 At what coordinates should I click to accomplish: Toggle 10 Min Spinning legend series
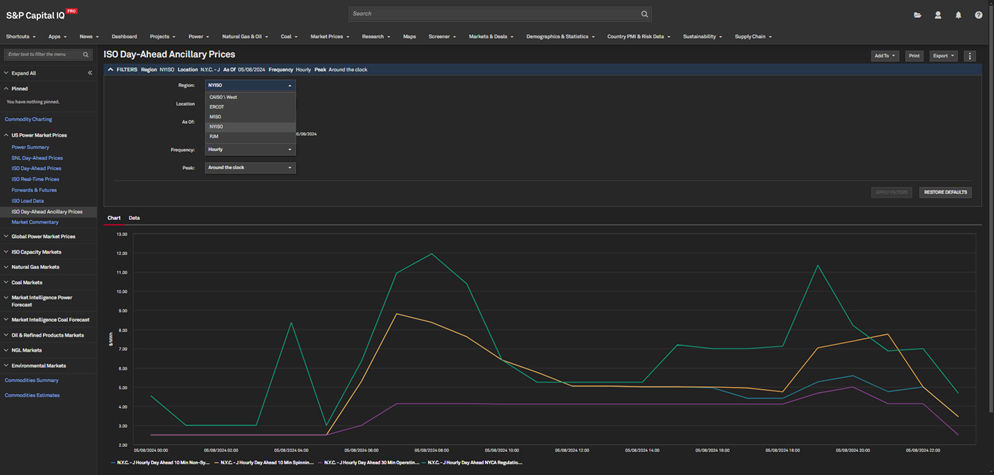(266, 463)
